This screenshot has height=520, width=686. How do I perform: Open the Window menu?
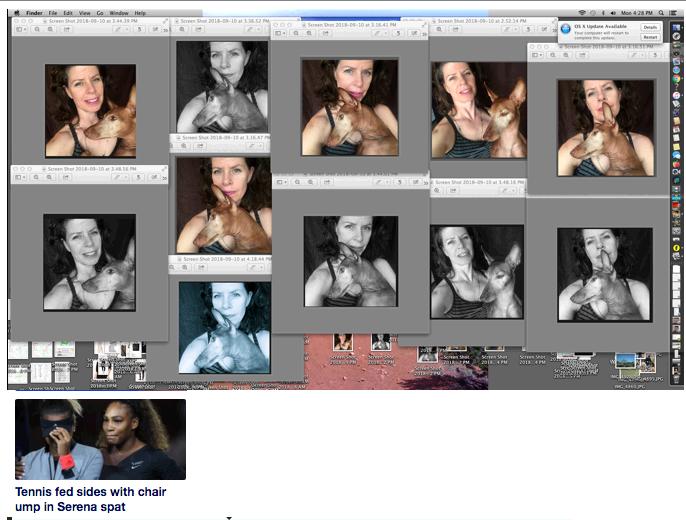coord(119,13)
